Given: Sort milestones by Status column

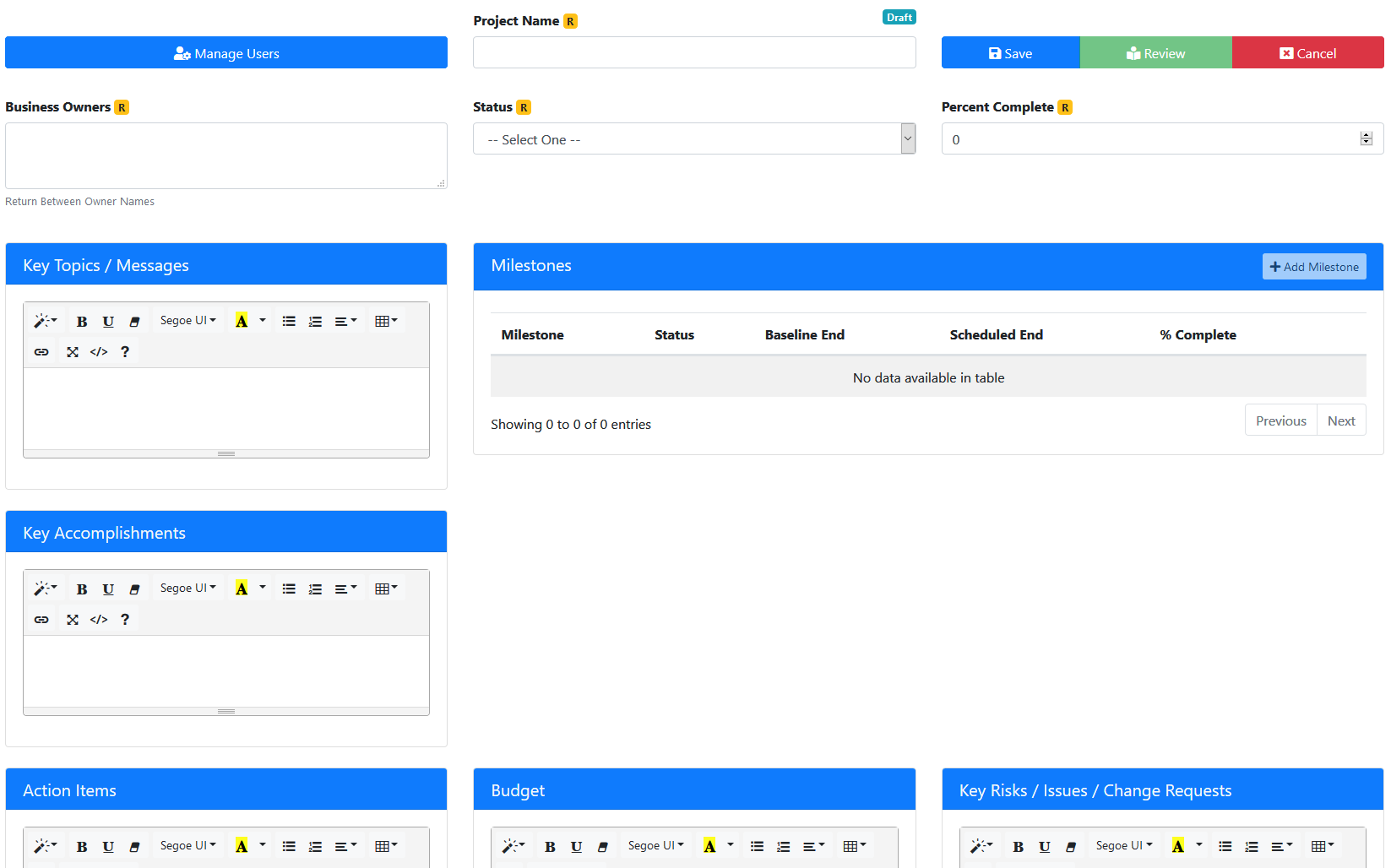Looking at the screenshot, I should click(675, 334).
